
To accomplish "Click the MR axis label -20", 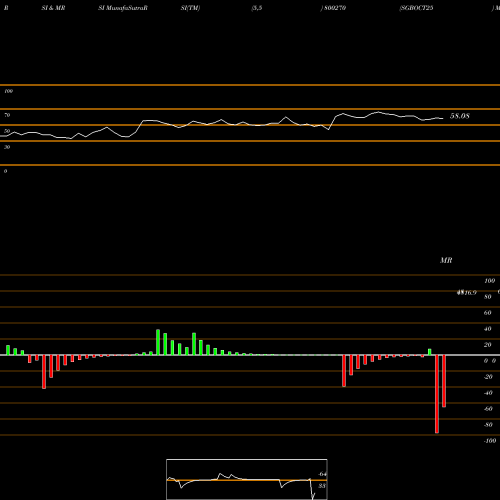I will point(488,377).
